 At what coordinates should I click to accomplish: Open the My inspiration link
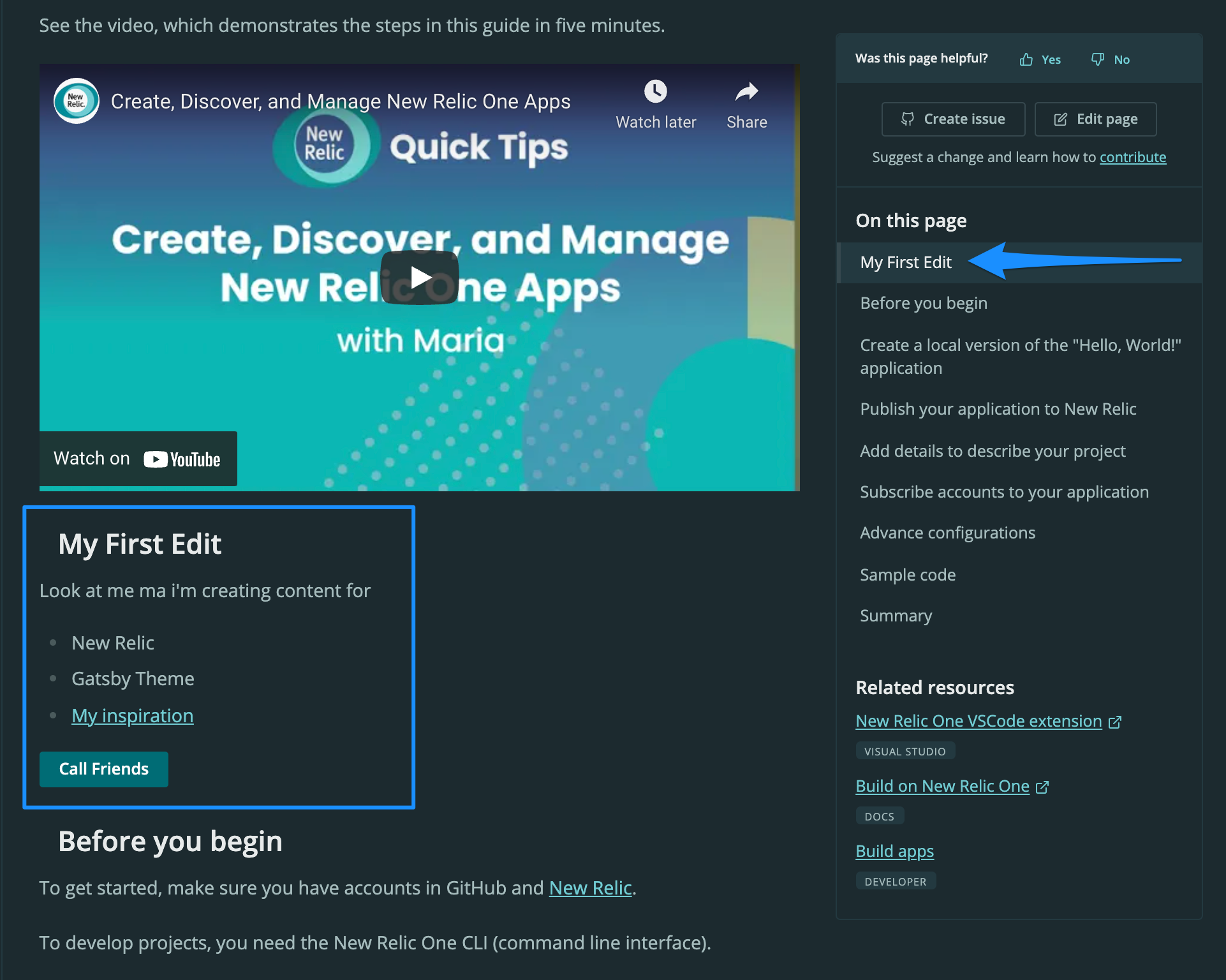coord(132,716)
